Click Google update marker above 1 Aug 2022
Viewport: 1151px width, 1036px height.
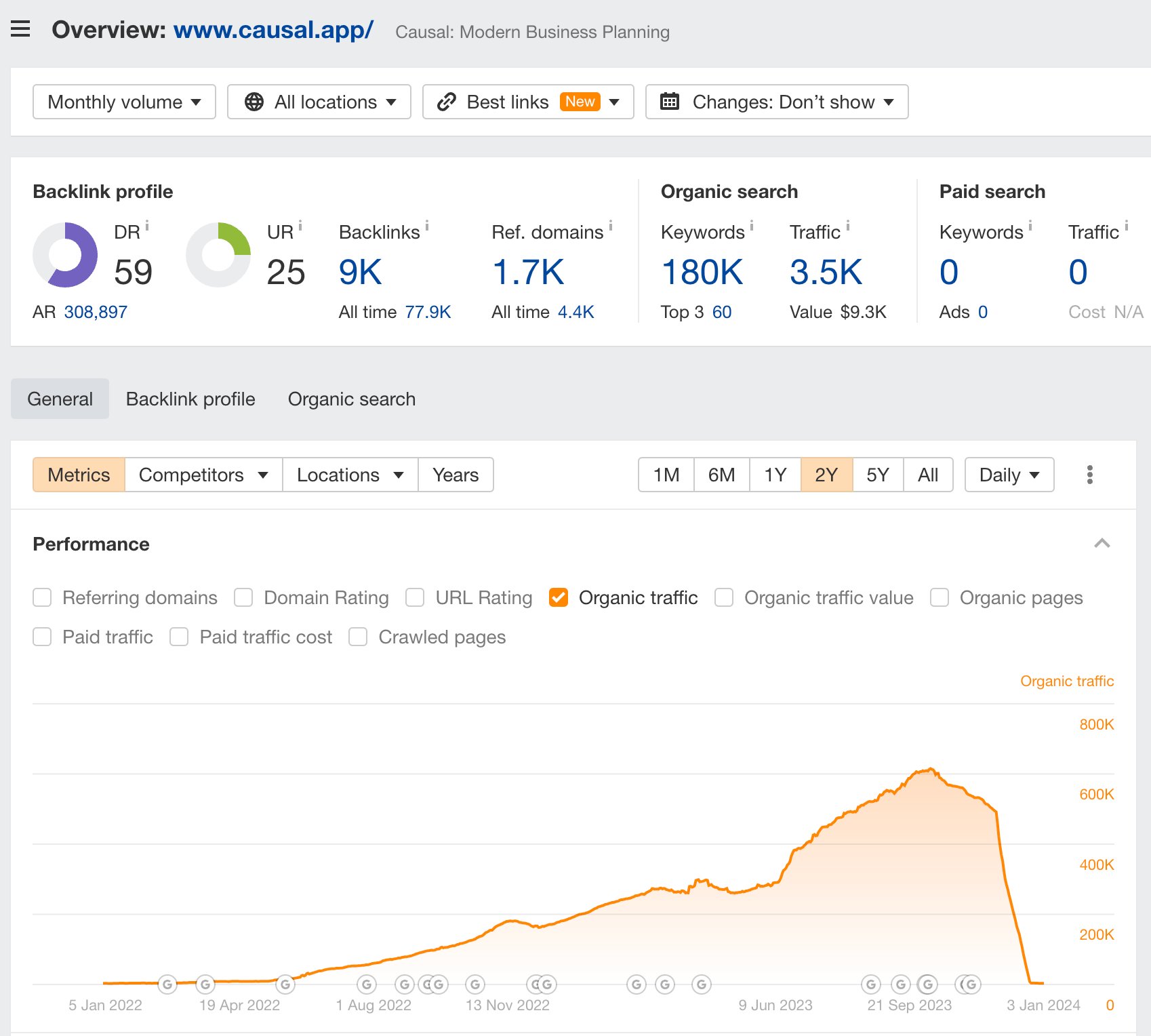pyautogui.click(x=367, y=984)
